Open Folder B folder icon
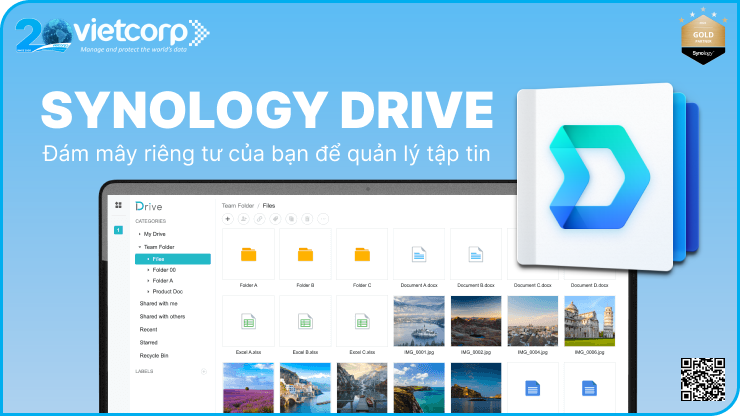 click(x=305, y=255)
